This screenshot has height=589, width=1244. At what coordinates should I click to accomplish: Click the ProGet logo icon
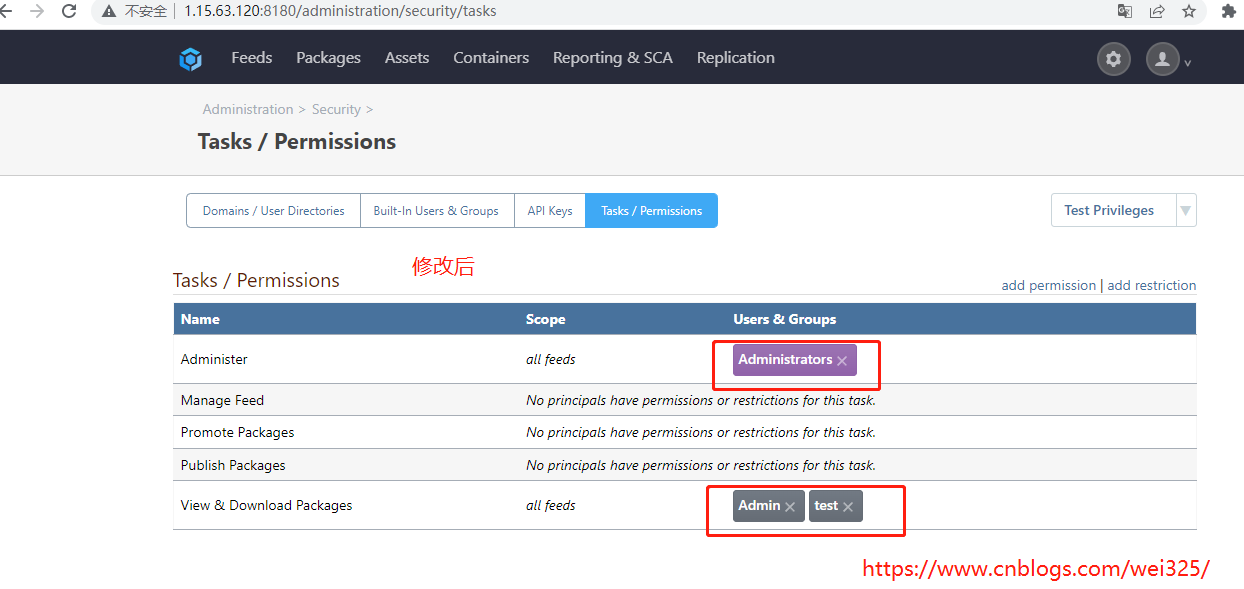[190, 57]
